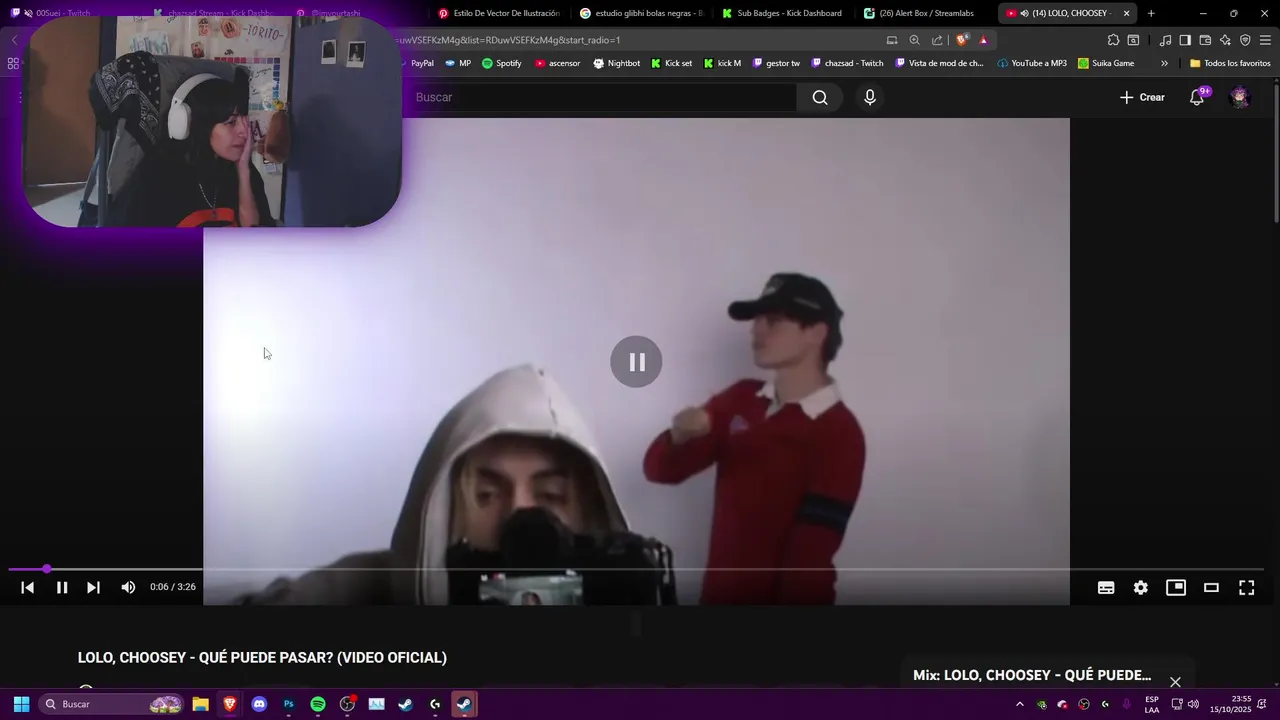This screenshot has width=1280, height=720.
Task: Open the Spotify app from taskbar
Action: pos(318,704)
